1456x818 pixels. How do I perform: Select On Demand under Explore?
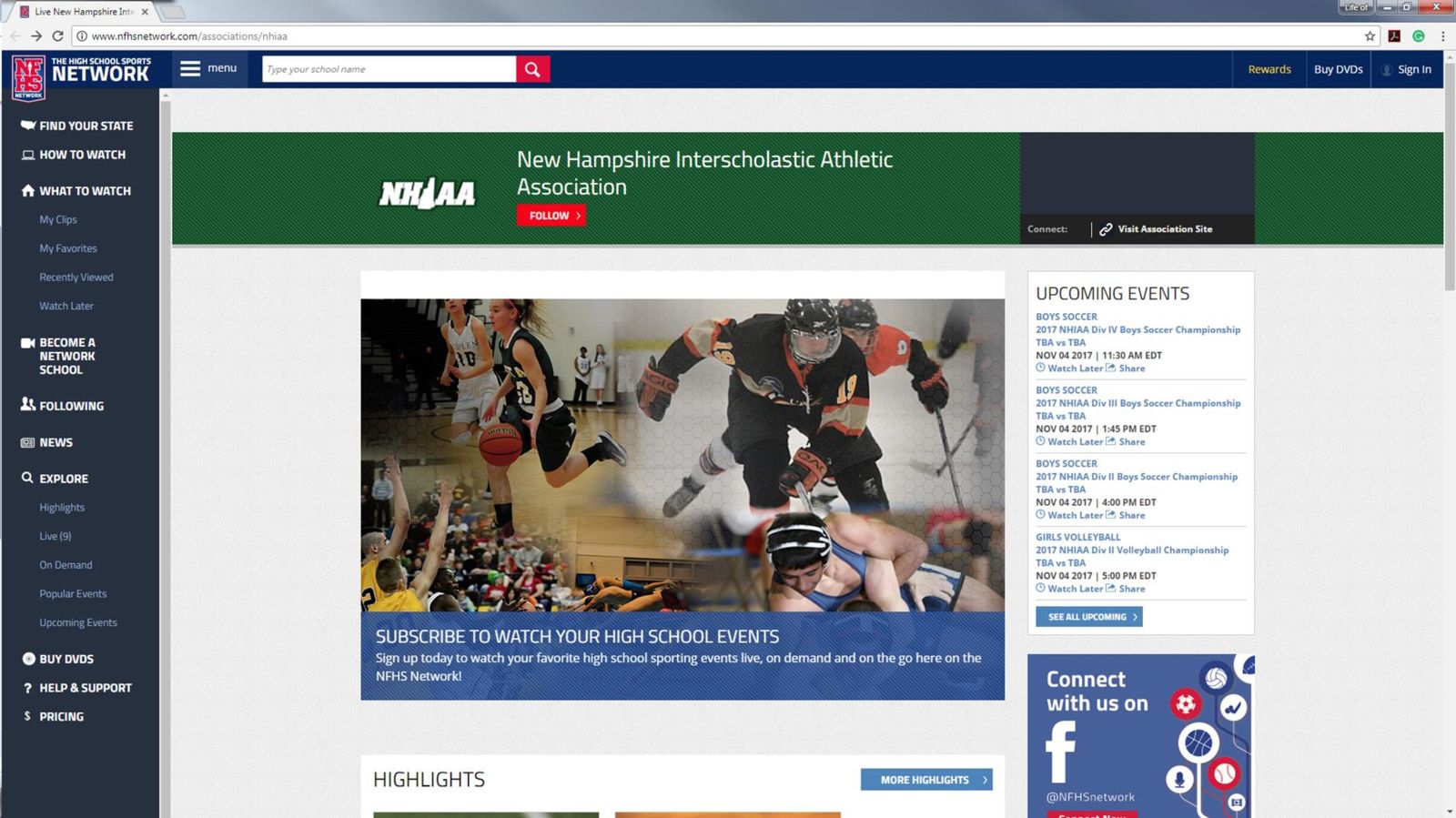(x=66, y=565)
